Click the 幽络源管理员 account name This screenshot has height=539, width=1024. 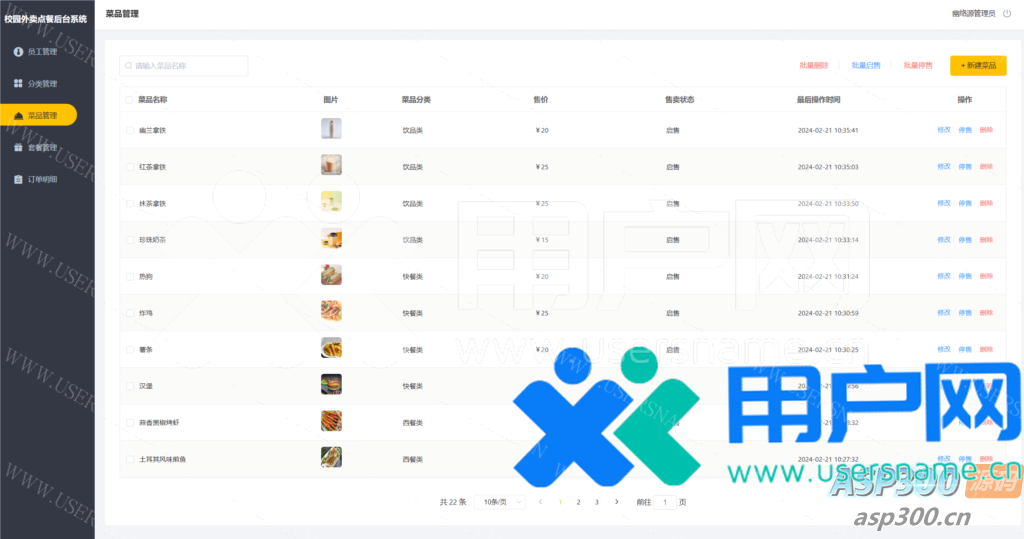click(972, 14)
